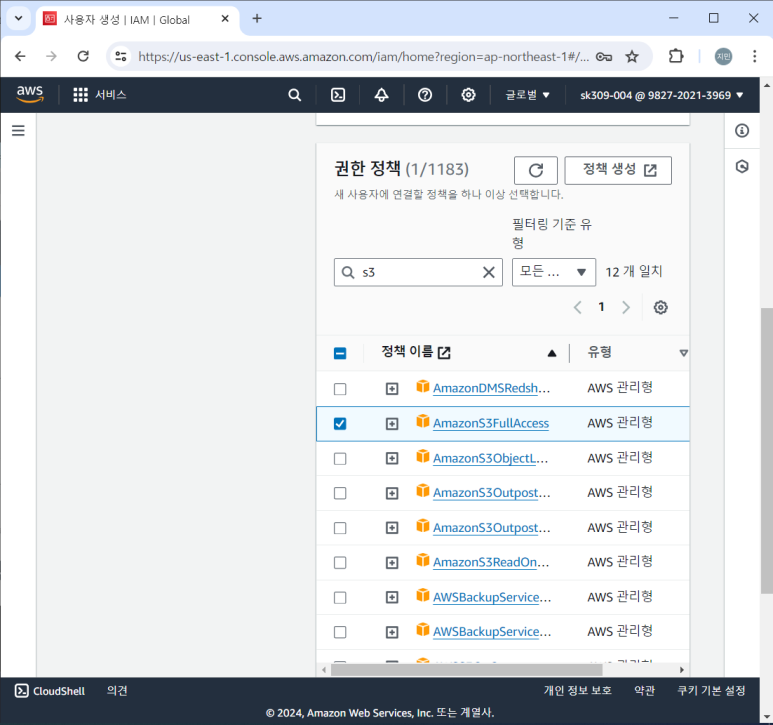Click the browser address bar URL
This screenshot has height=725, width=773.
click(363, 57)
